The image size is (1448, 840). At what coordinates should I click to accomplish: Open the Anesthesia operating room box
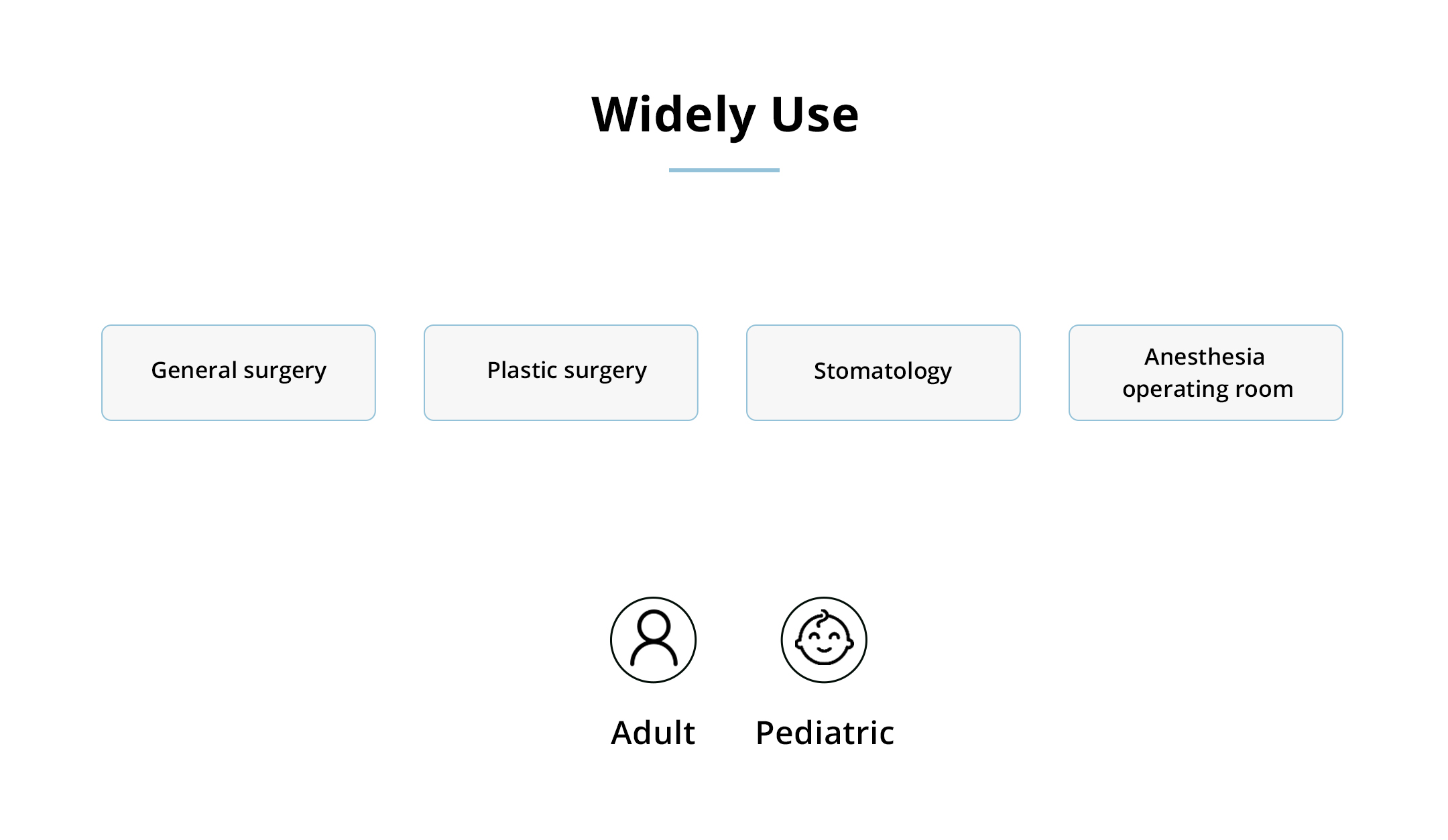[1206, 373]
